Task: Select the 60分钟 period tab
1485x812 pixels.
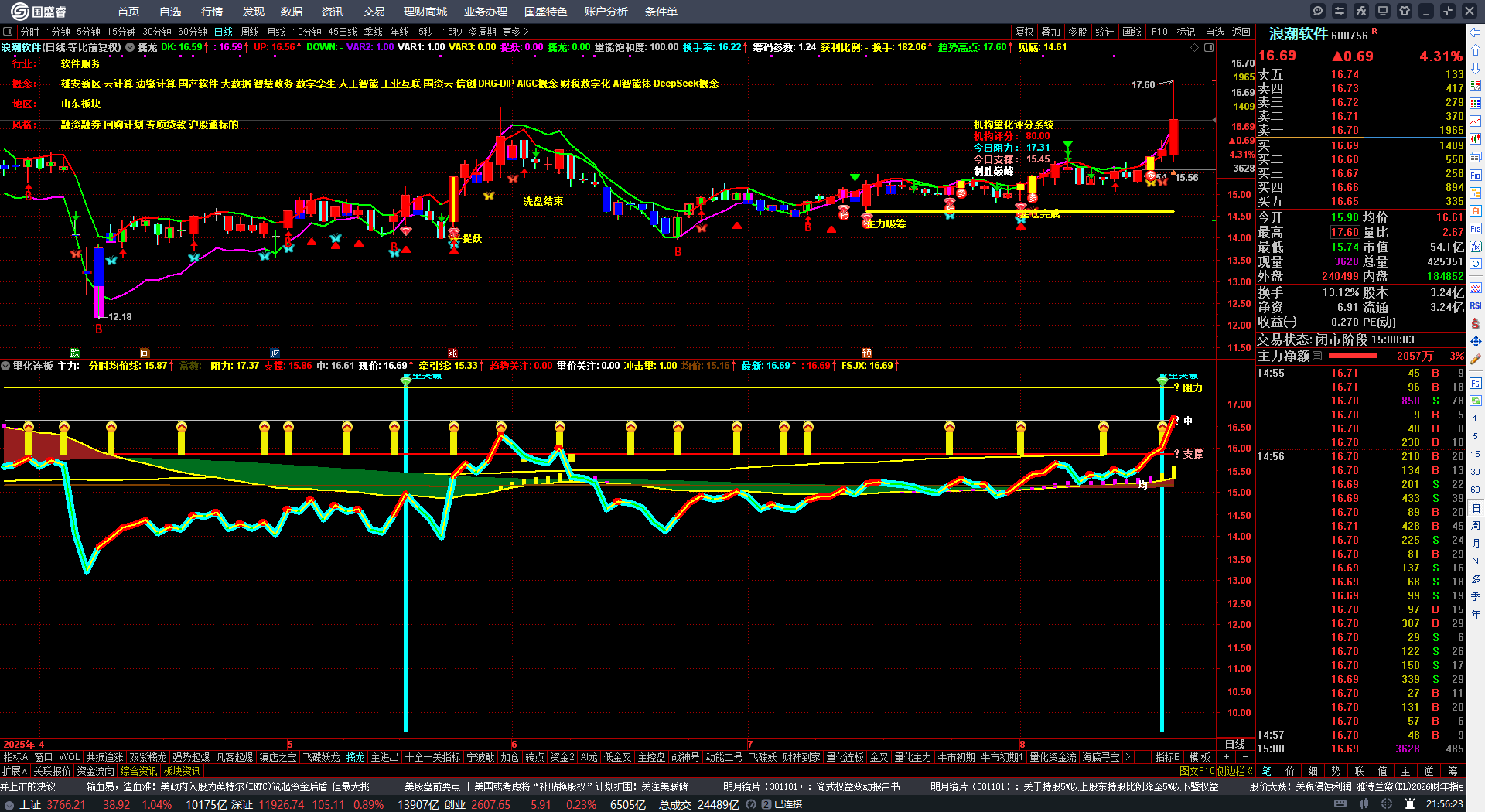Action: (193, 32)
